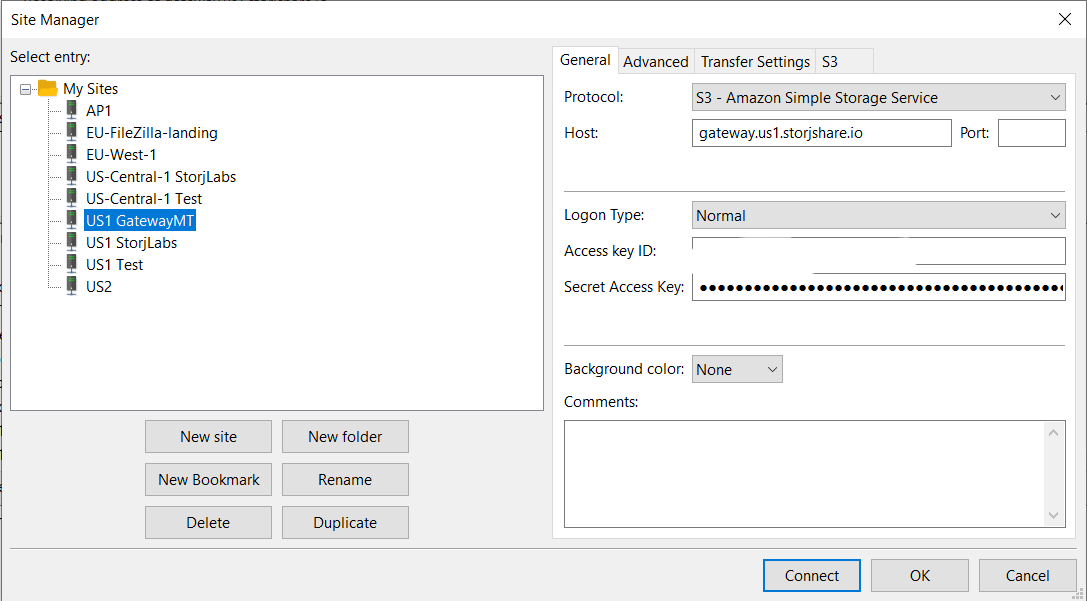Confirm with the OK button
This screenshot has width=1087, height=601.
920,575
